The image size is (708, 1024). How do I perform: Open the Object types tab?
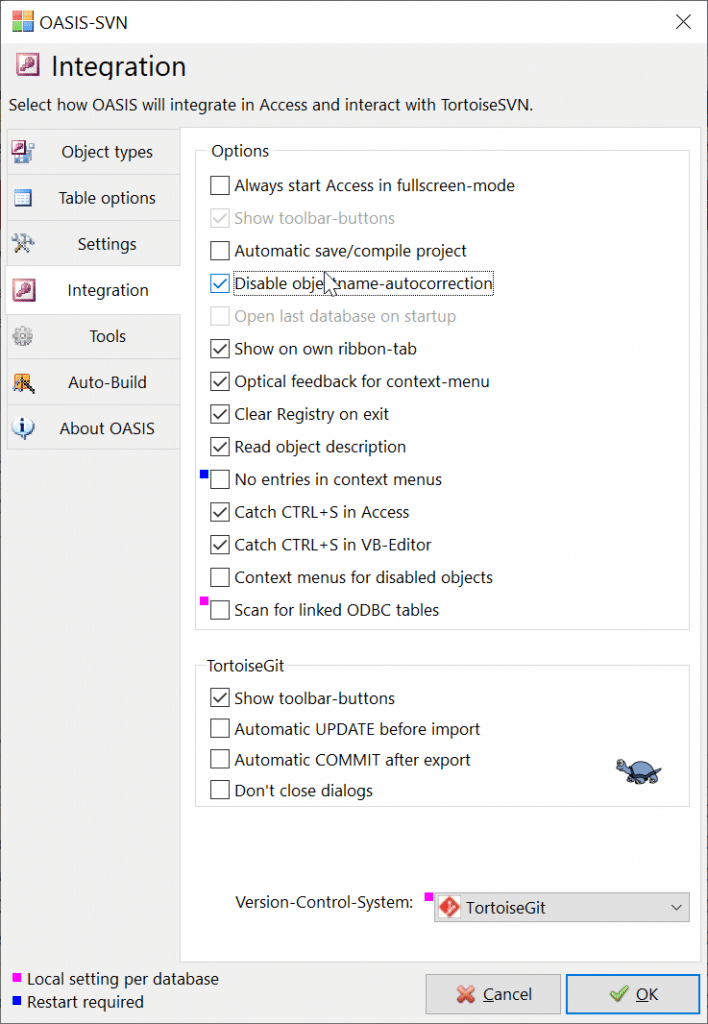click(93, 152)
